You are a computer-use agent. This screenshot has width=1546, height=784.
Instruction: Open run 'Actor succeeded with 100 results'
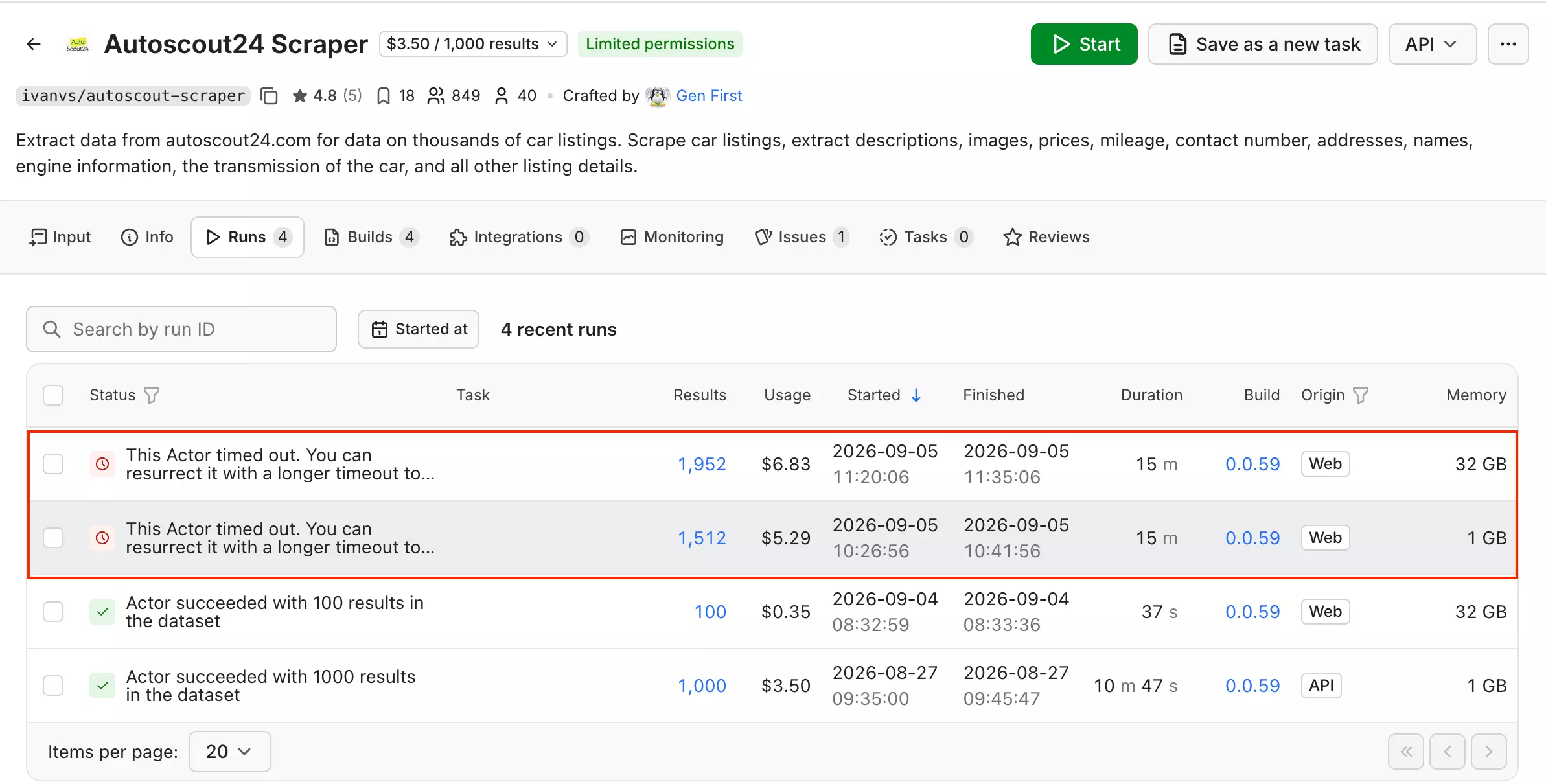(x=275, y=612)
